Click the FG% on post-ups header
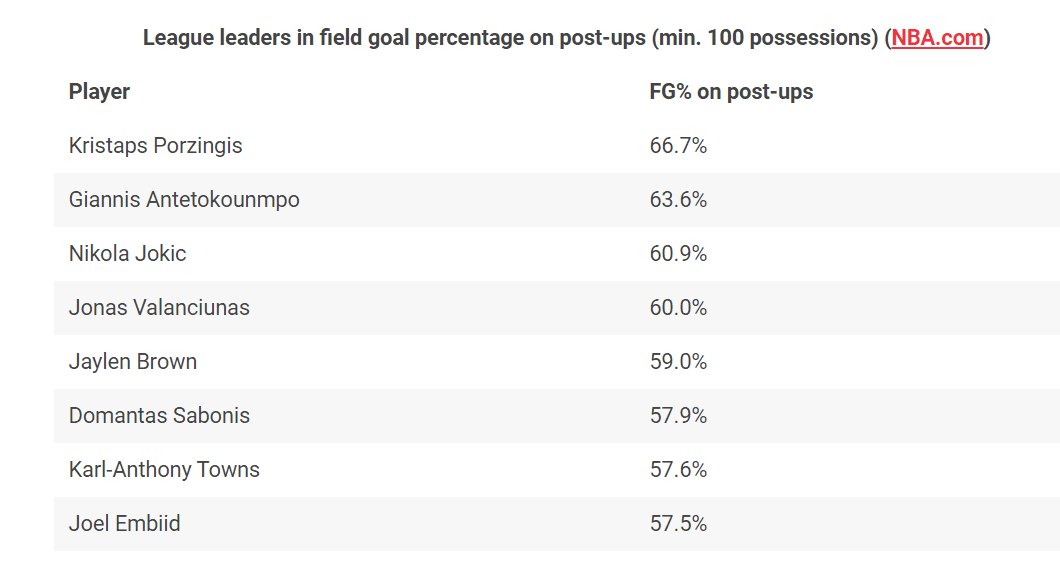 pos(731,92)
